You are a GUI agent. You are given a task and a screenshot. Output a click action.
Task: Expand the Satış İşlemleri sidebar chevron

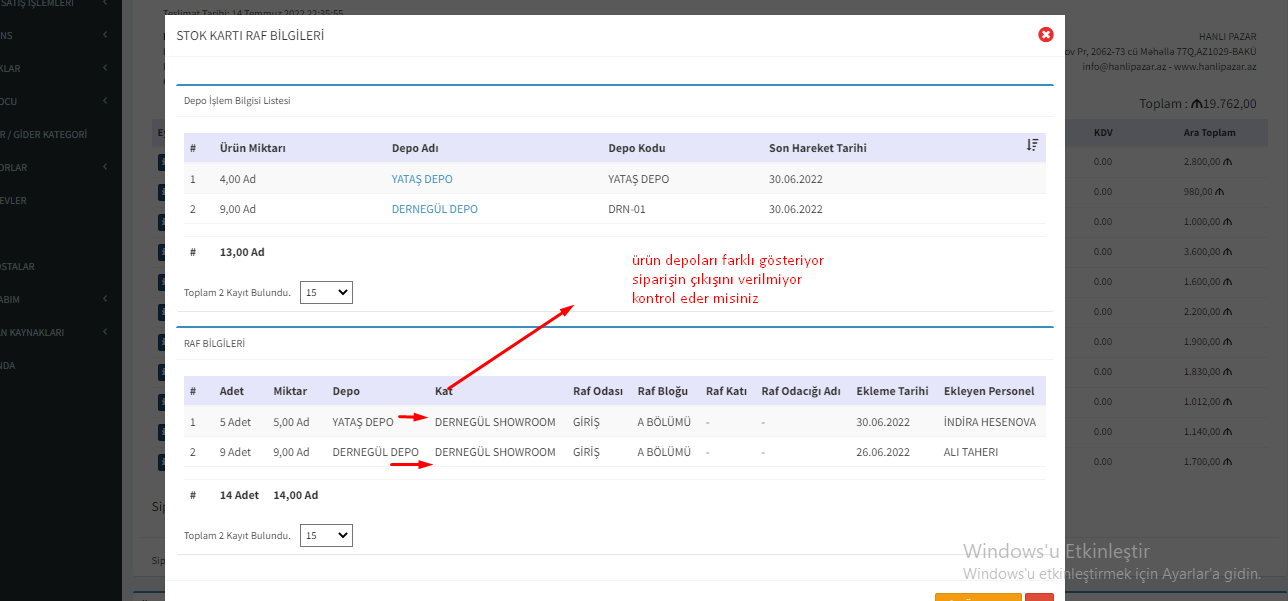106,3
